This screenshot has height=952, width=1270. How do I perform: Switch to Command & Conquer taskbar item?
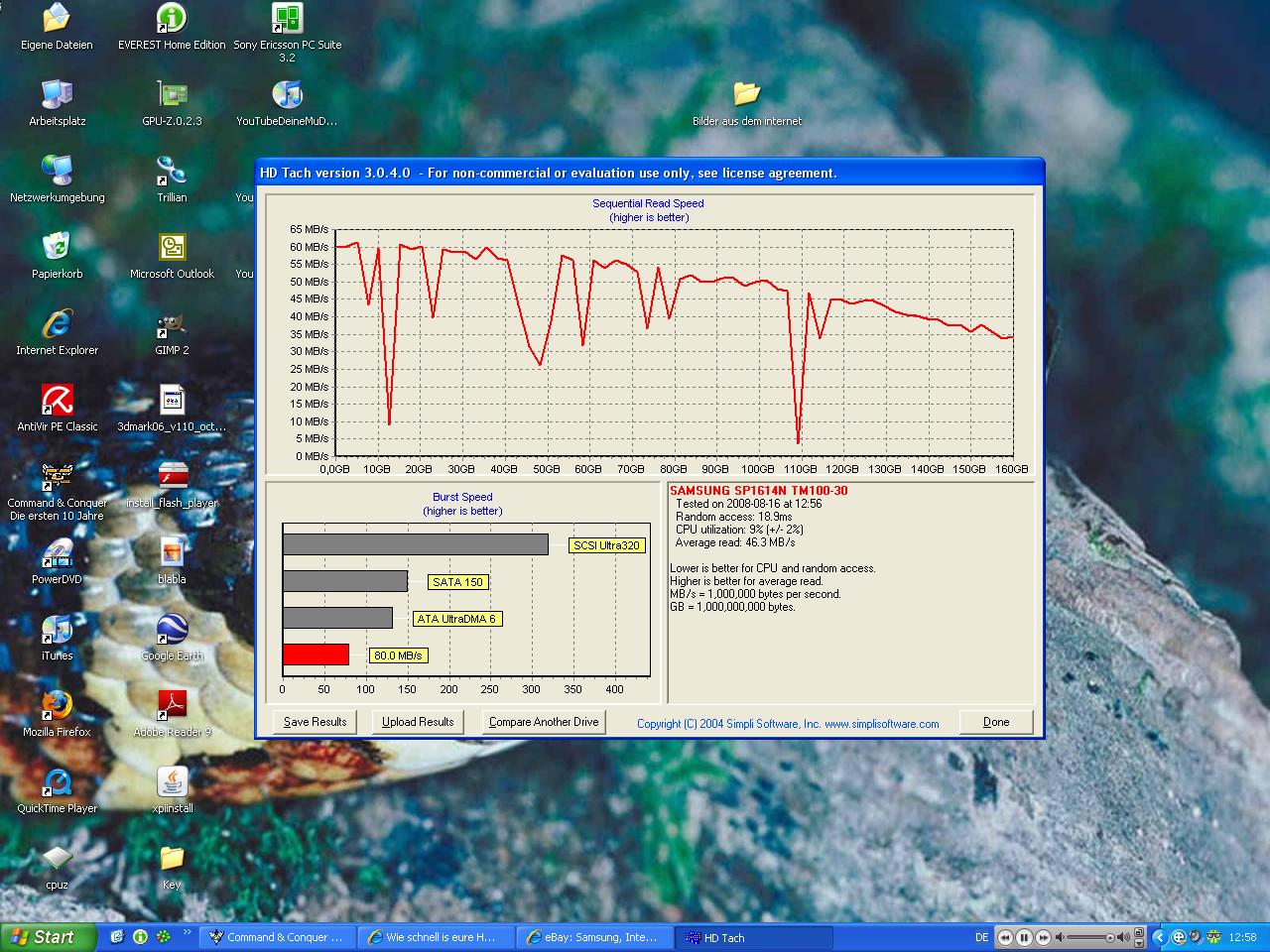click(x=278, y=937)
